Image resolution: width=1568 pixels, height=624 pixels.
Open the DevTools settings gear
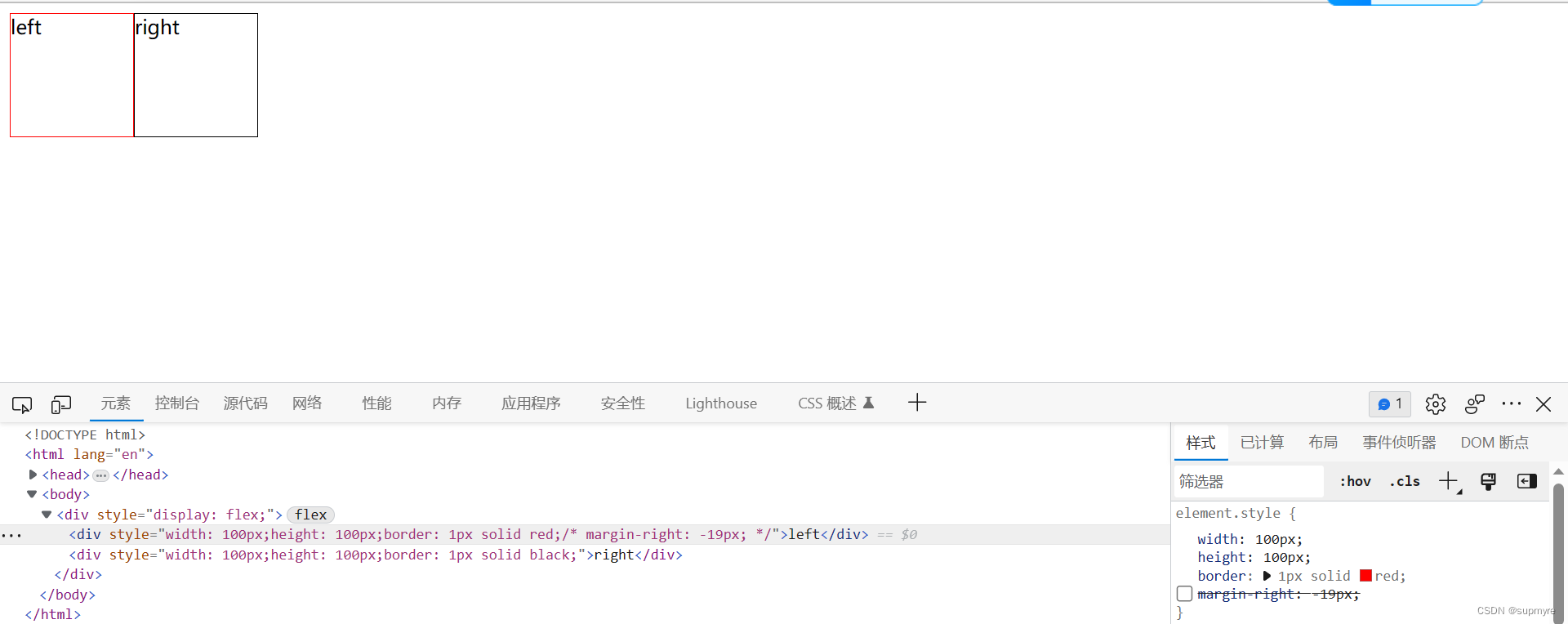point(1435,404)
